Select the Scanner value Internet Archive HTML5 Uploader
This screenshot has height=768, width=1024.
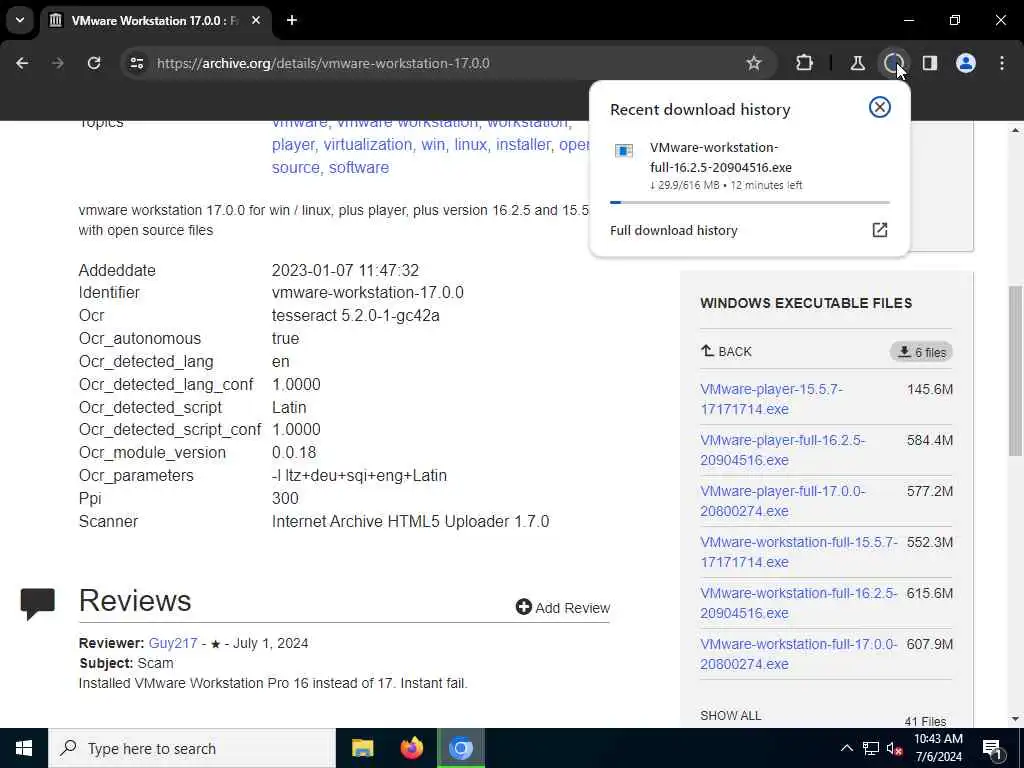coord(410,521)
